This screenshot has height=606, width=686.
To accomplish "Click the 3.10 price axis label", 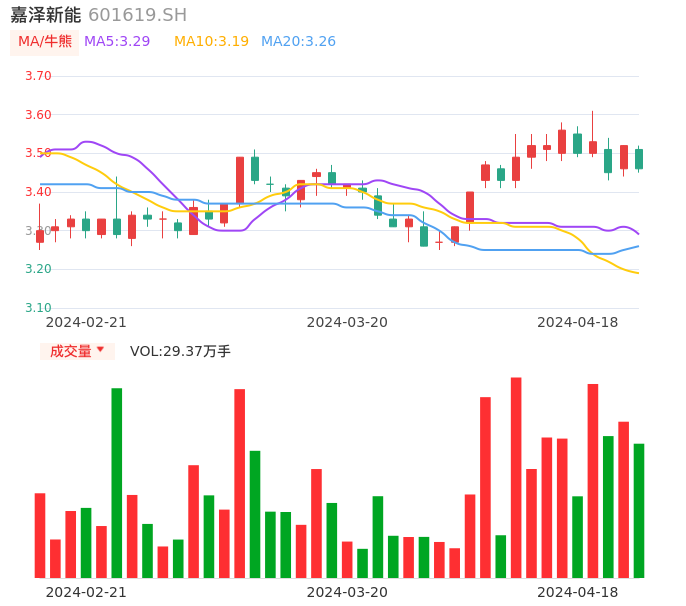I will [37, 307].
